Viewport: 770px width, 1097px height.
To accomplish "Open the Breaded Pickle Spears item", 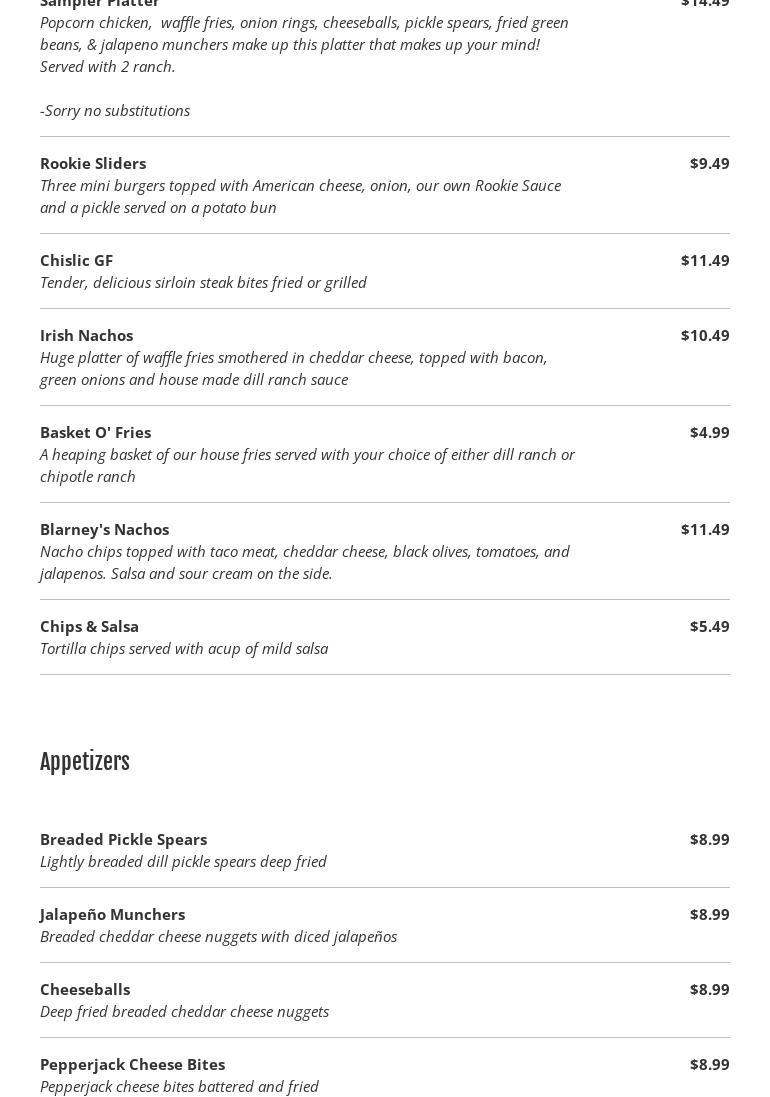I will 123,839.
